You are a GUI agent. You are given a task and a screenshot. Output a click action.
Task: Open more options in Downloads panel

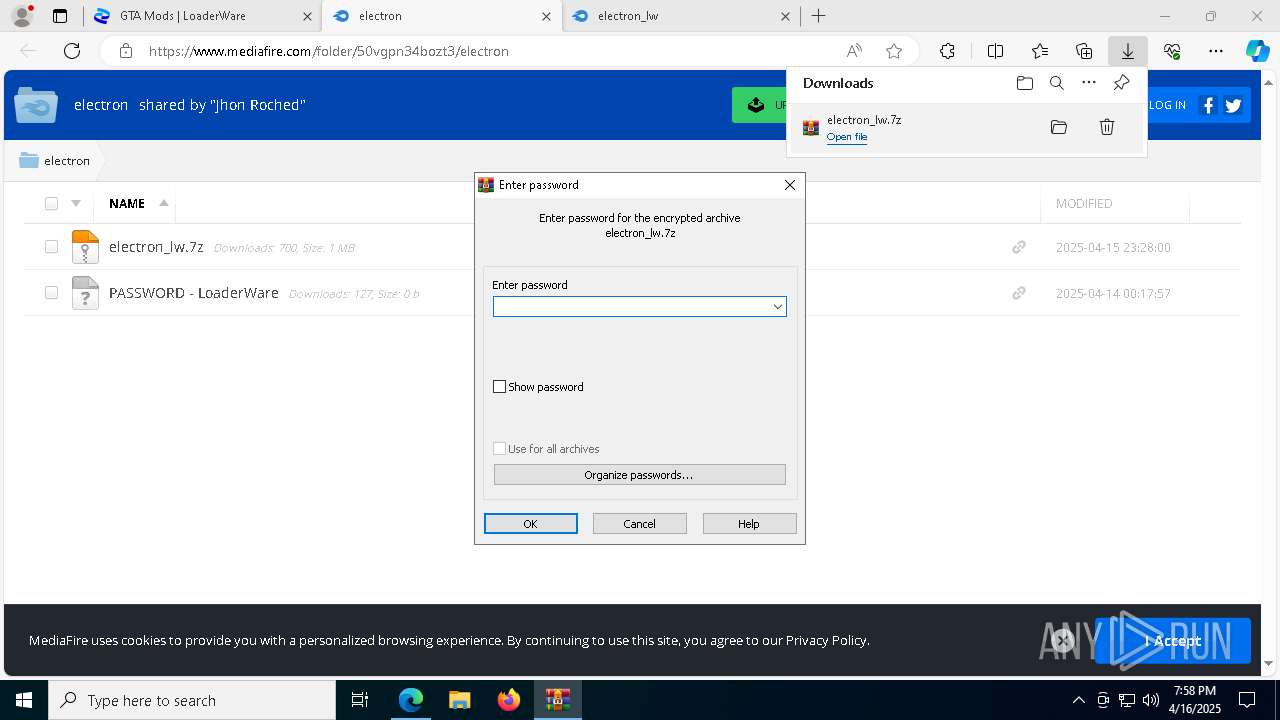coord(1089,83)
